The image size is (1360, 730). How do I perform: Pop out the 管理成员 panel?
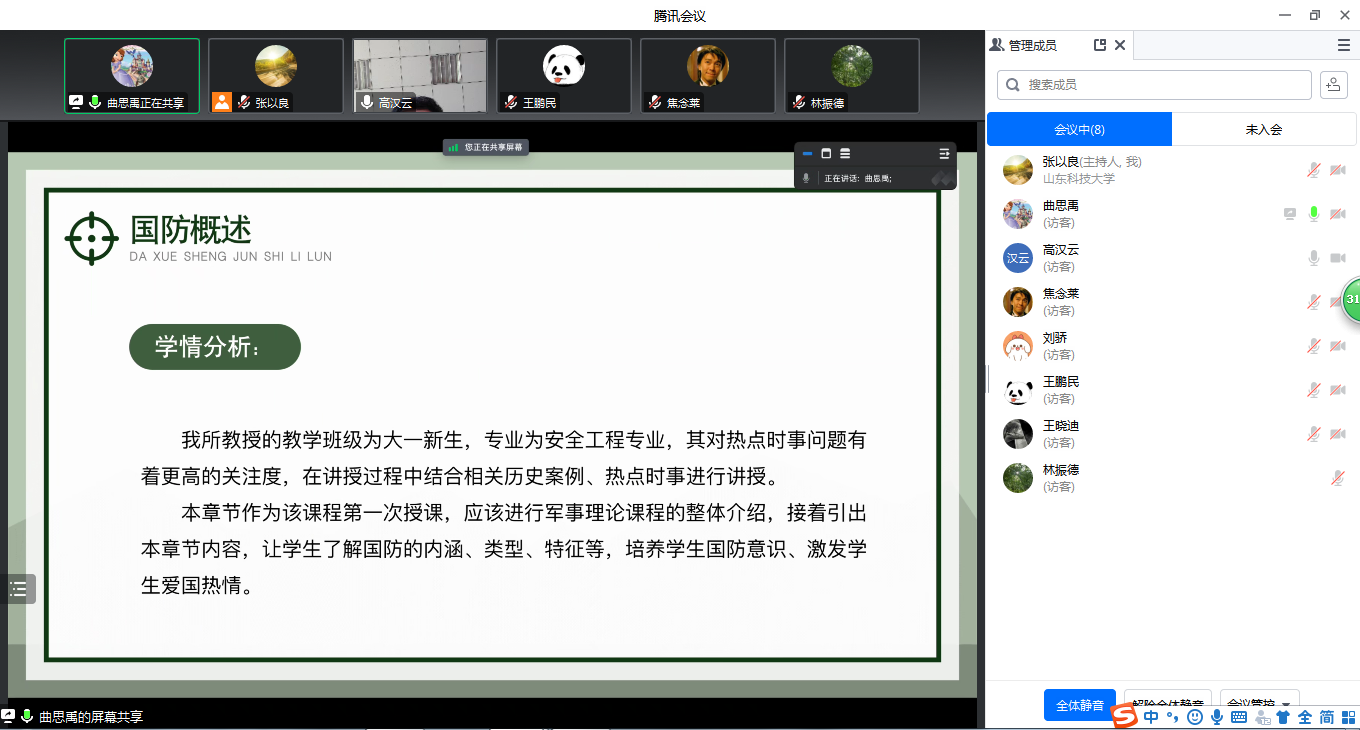1100,45
